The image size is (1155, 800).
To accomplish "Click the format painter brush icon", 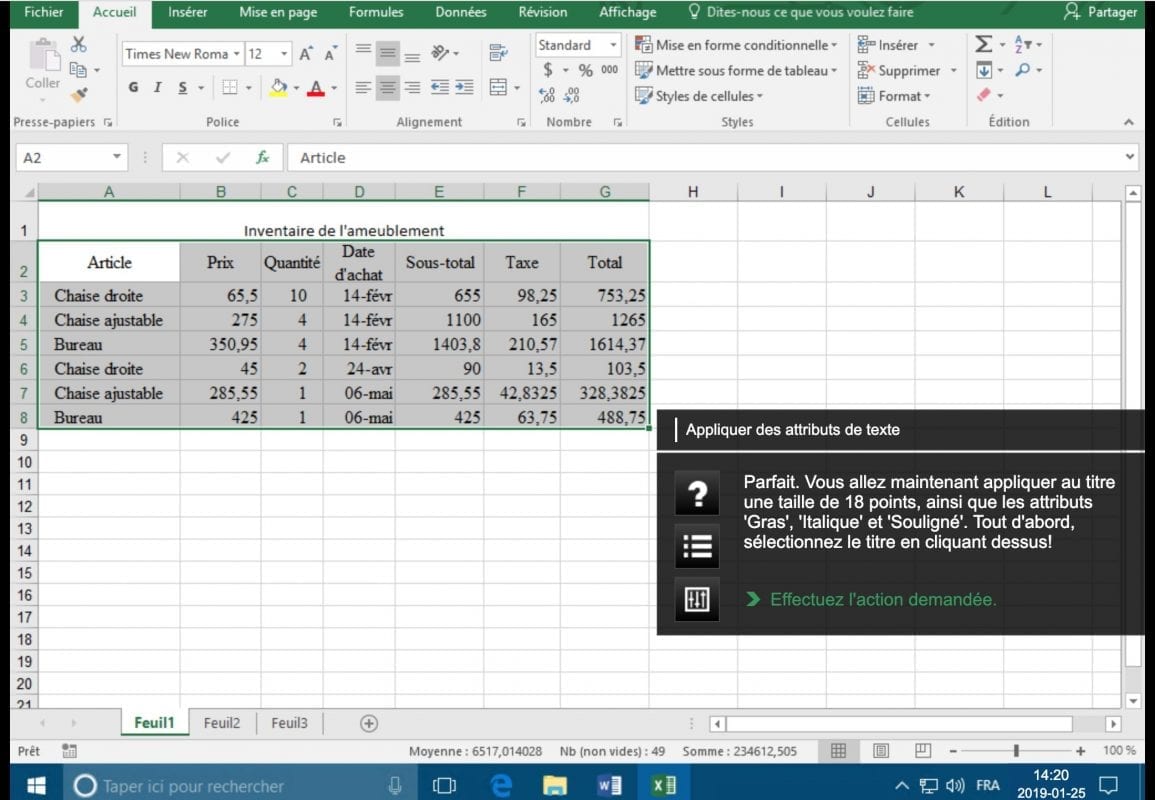I will point(78,94).
